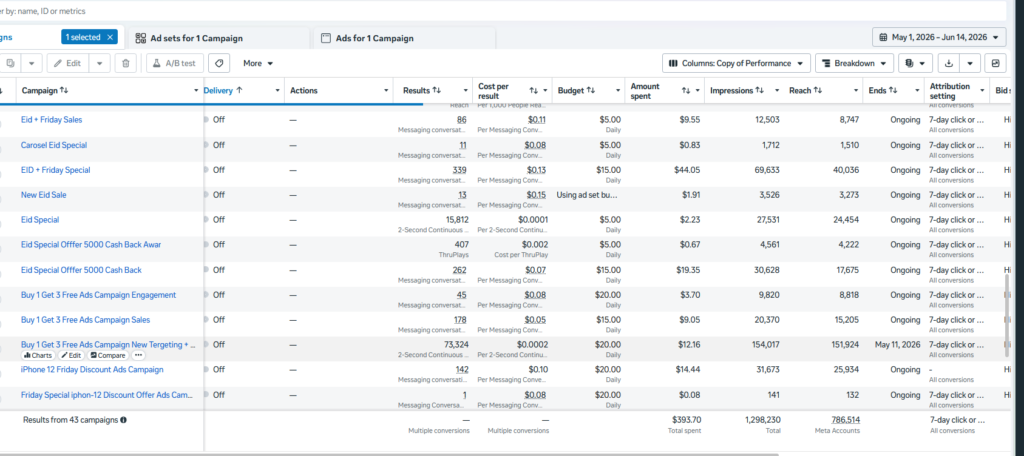Click the Off delivery status of Eid Special row
The height and width of the screenshot is (456, 1024).
coord(219,220)
